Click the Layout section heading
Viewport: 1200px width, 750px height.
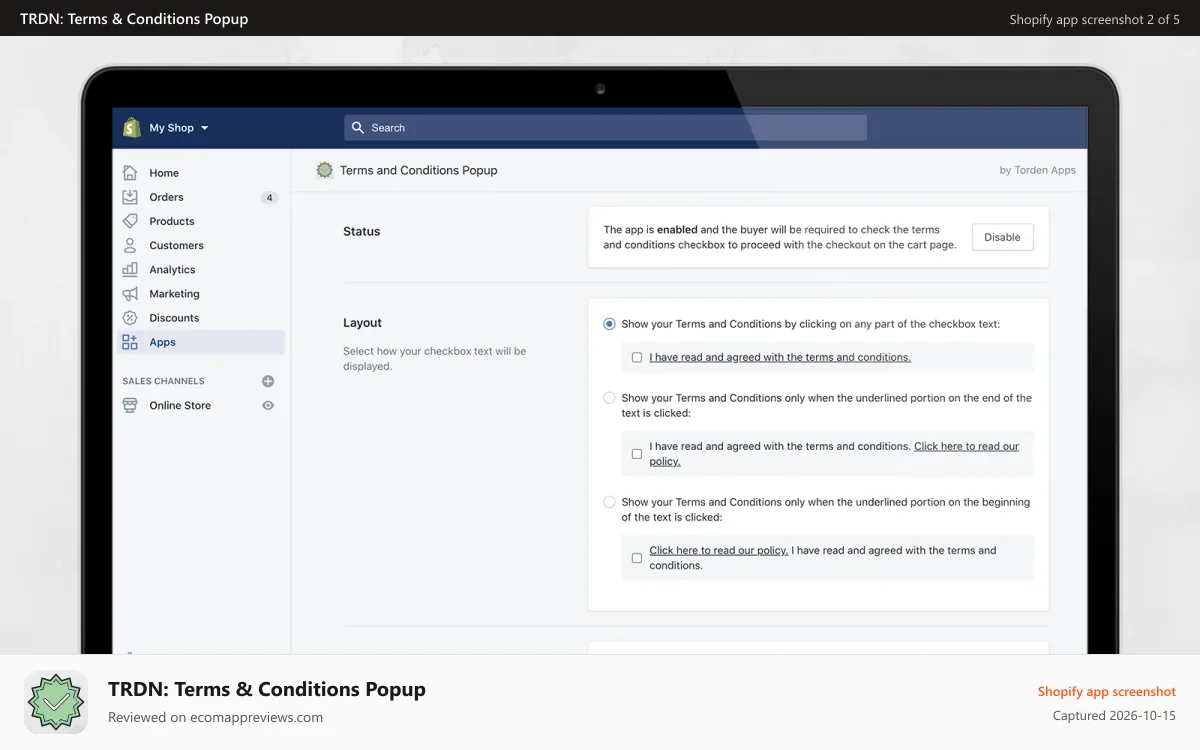(363, 323)
